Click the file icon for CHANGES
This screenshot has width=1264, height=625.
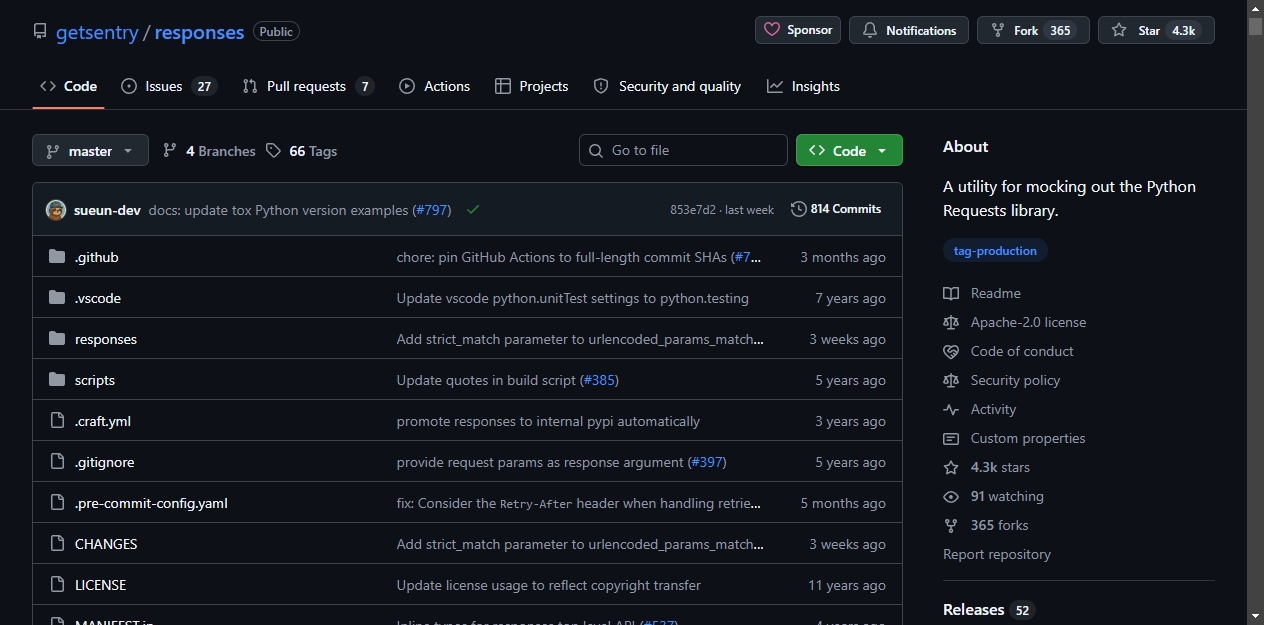click(x=57, y=544)
